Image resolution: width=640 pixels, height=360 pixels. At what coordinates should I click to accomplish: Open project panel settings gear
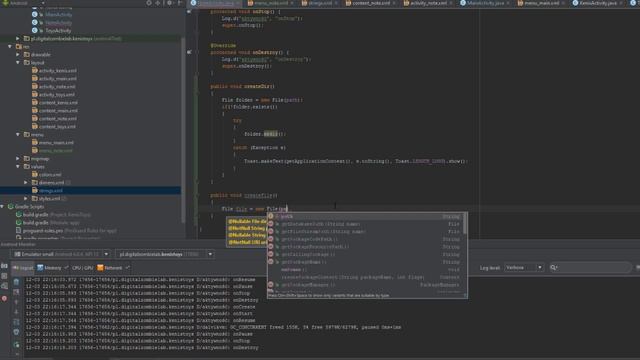(169, 3)
